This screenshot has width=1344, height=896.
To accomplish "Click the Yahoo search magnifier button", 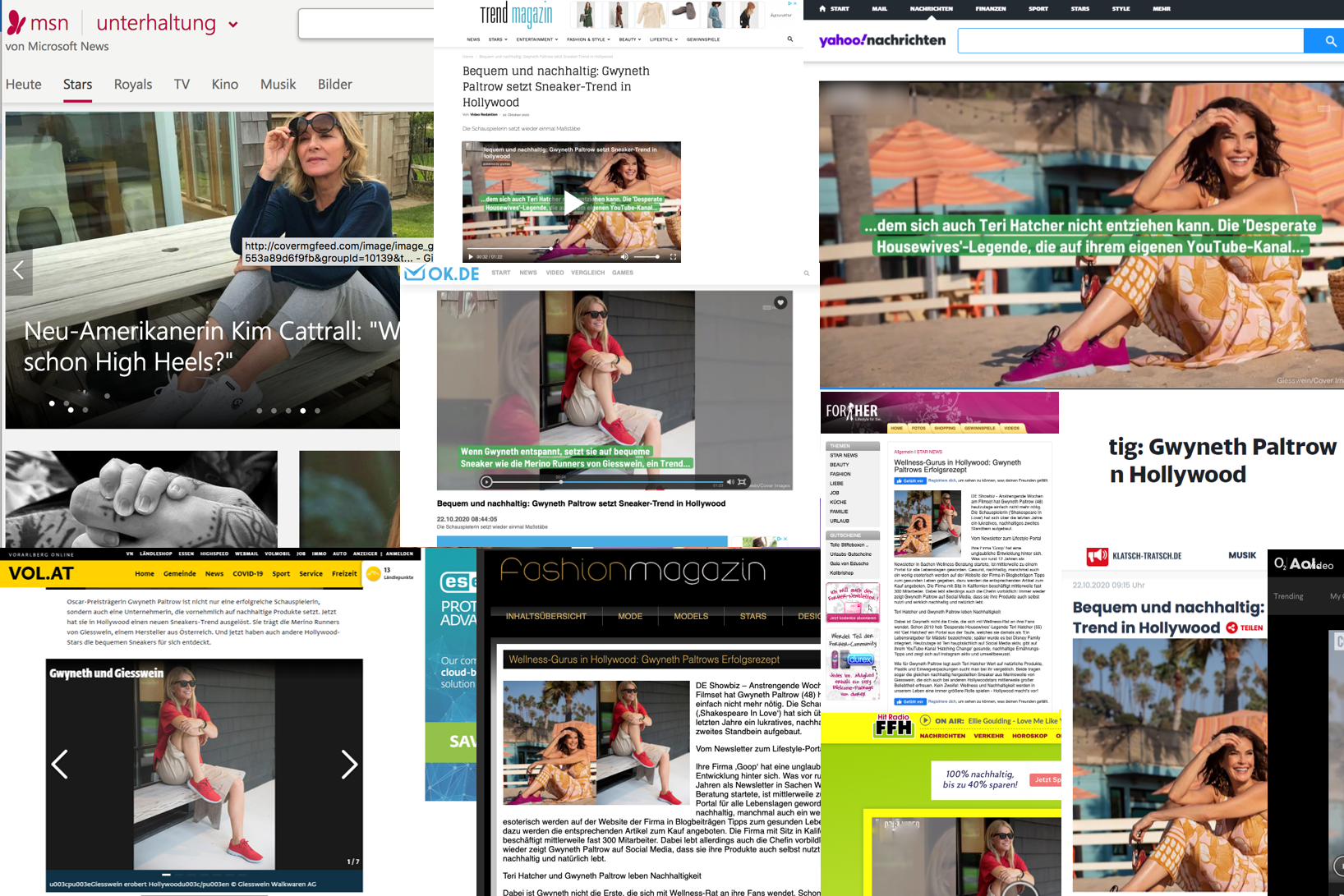I will 1326,41.
